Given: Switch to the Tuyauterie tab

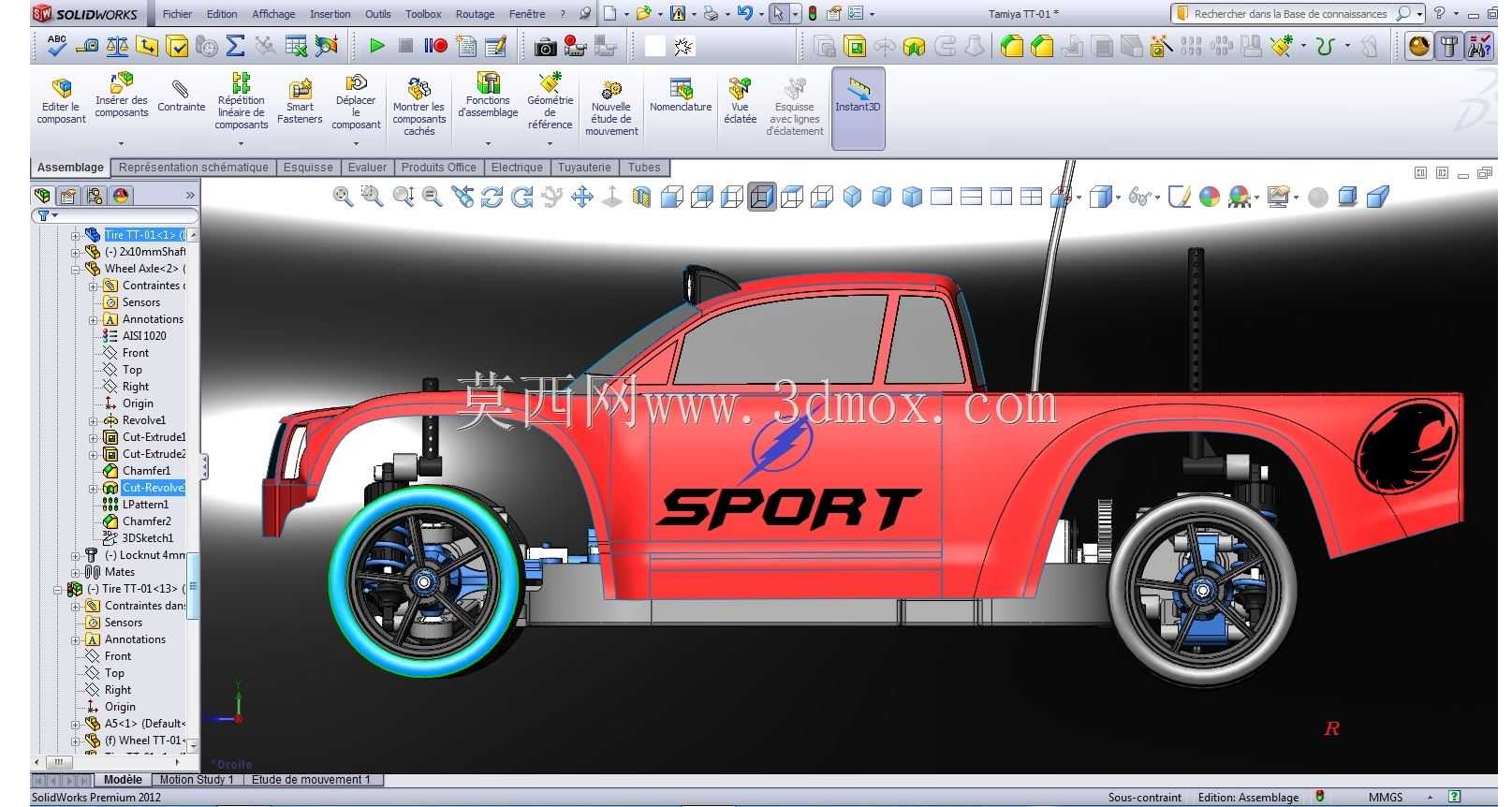Looking at the screenshot, I should pyautogui.click(x=584, y=168).
